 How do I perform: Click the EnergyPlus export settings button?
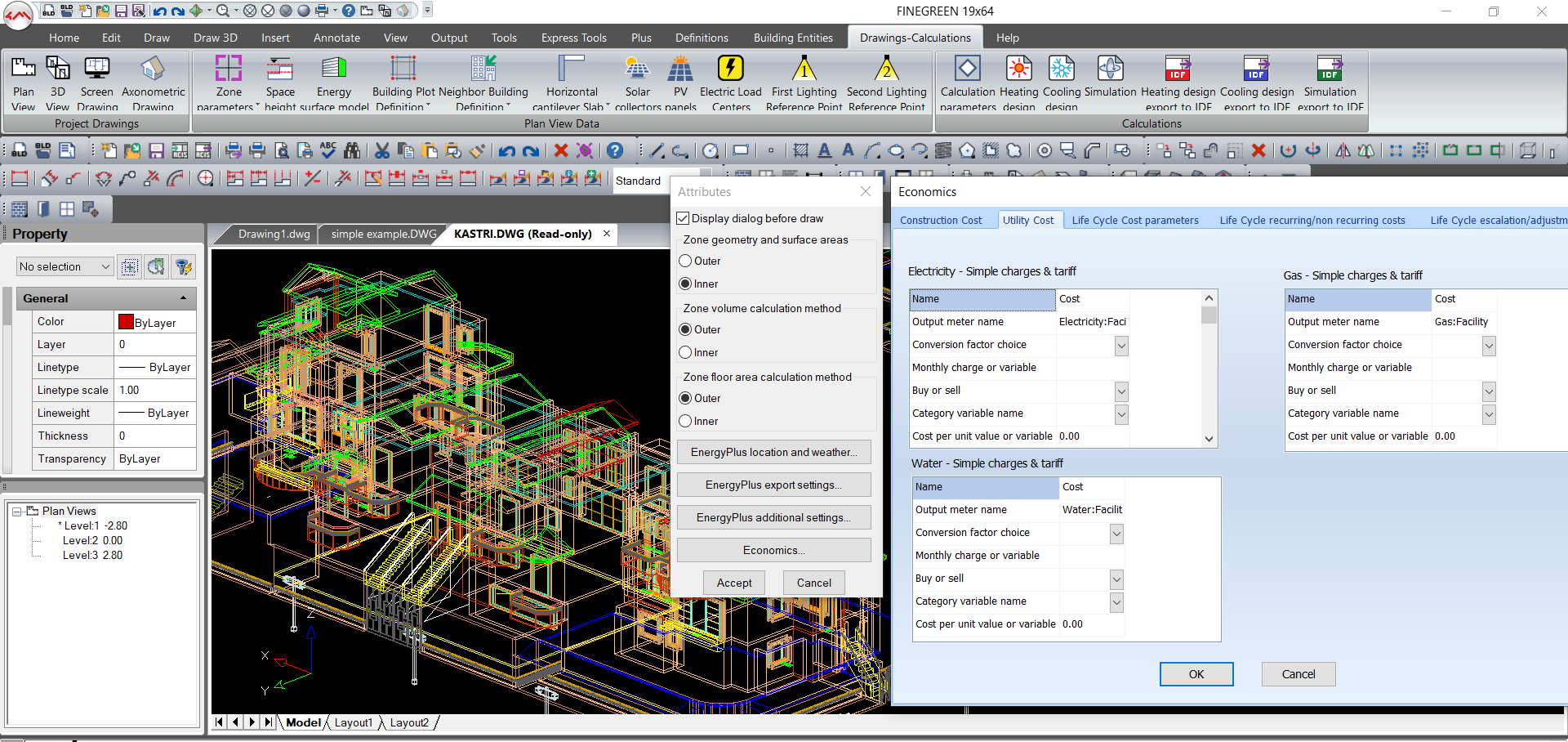[x=773, y=485]
